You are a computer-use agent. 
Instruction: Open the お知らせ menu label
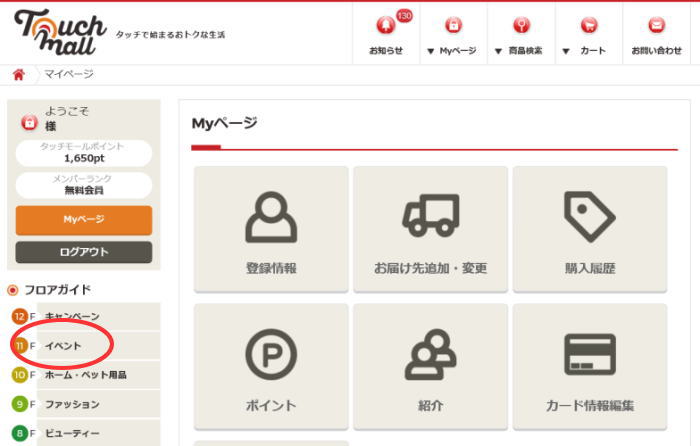point(386,50)
